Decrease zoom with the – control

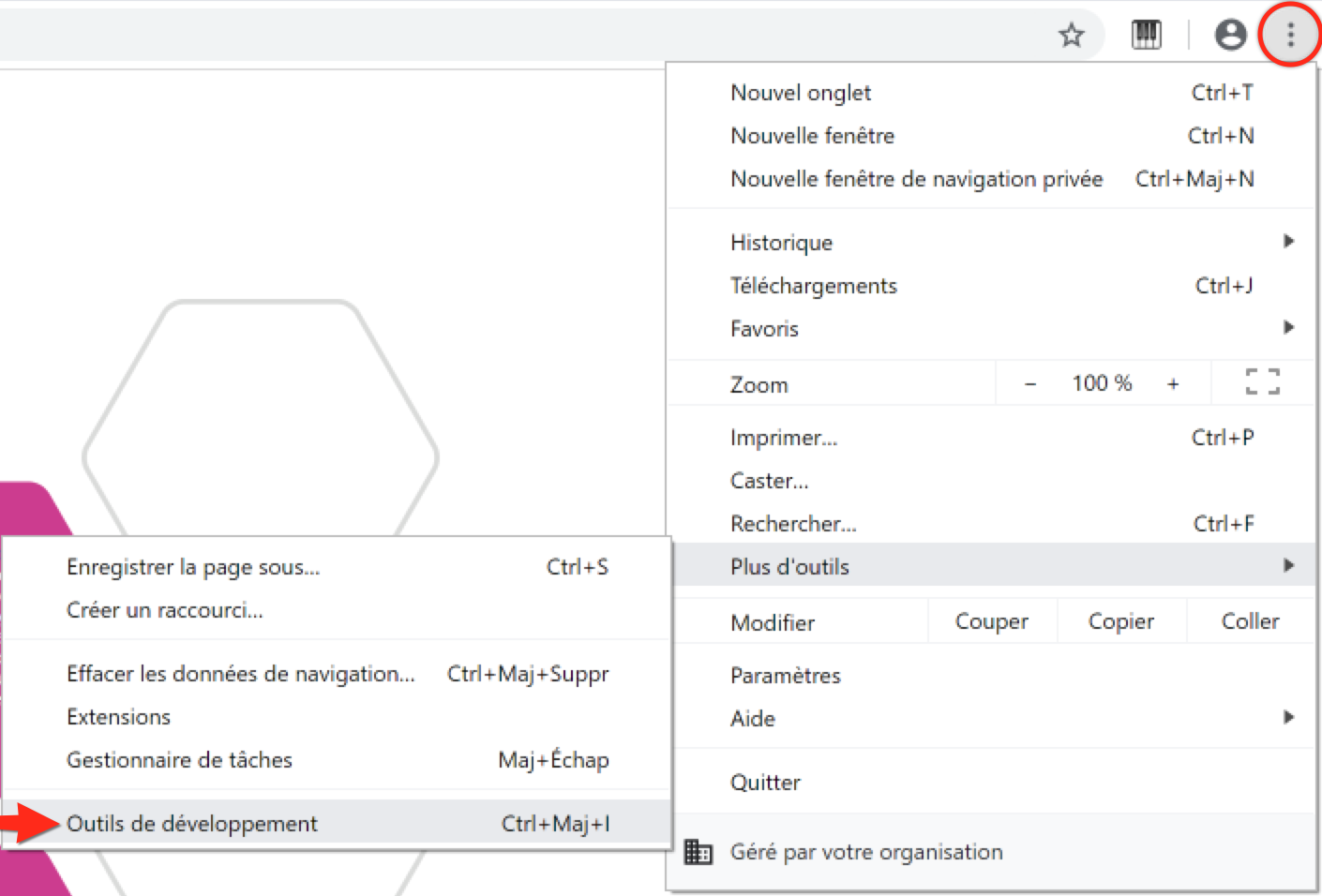(1029, 382)
